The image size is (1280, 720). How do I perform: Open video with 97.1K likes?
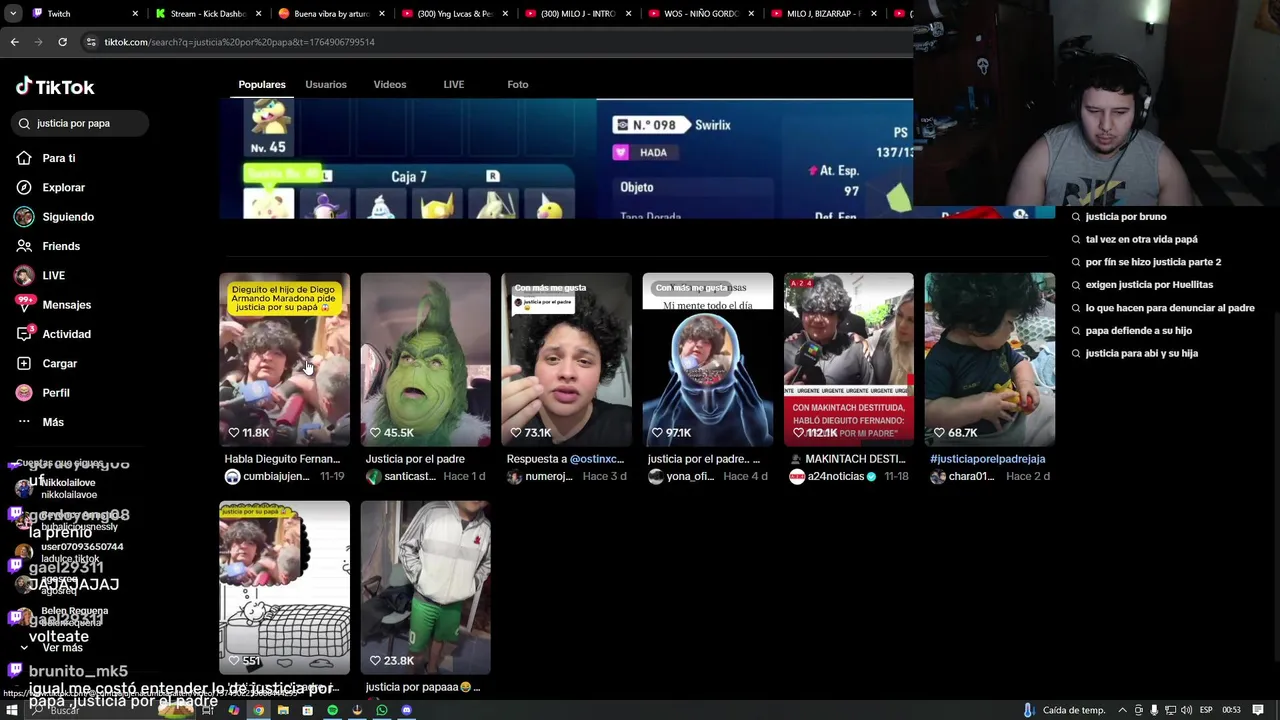pyautogui.click(x=707, y=359)
